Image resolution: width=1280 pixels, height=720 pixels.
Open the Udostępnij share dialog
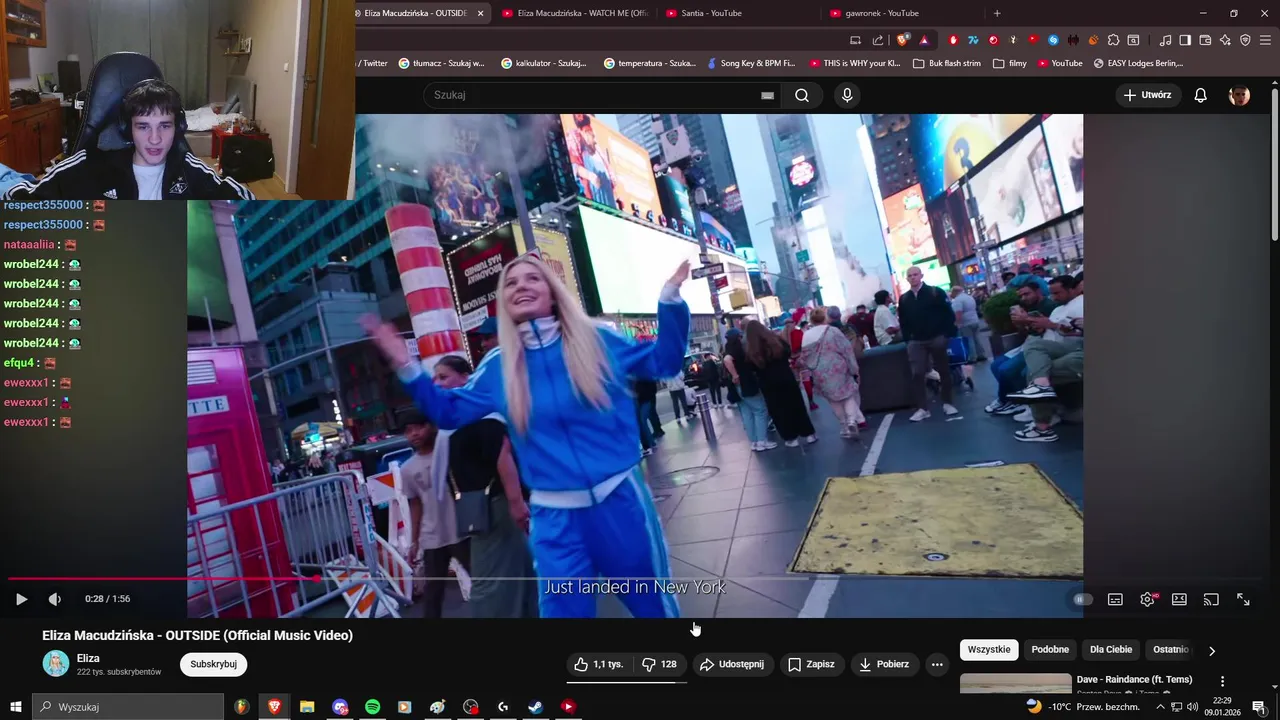[x=731, y=664]
